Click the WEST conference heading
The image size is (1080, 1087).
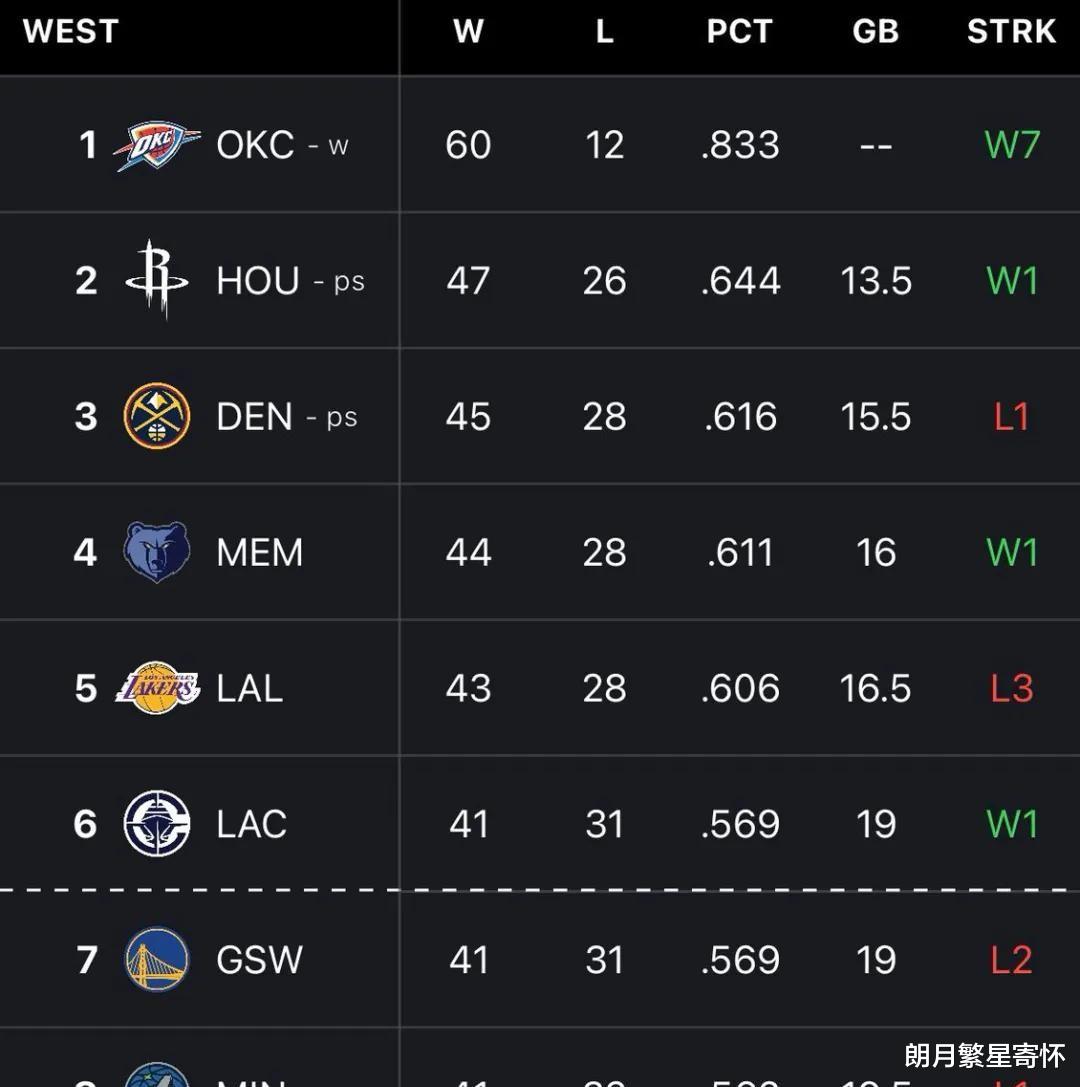coord(71,31)
